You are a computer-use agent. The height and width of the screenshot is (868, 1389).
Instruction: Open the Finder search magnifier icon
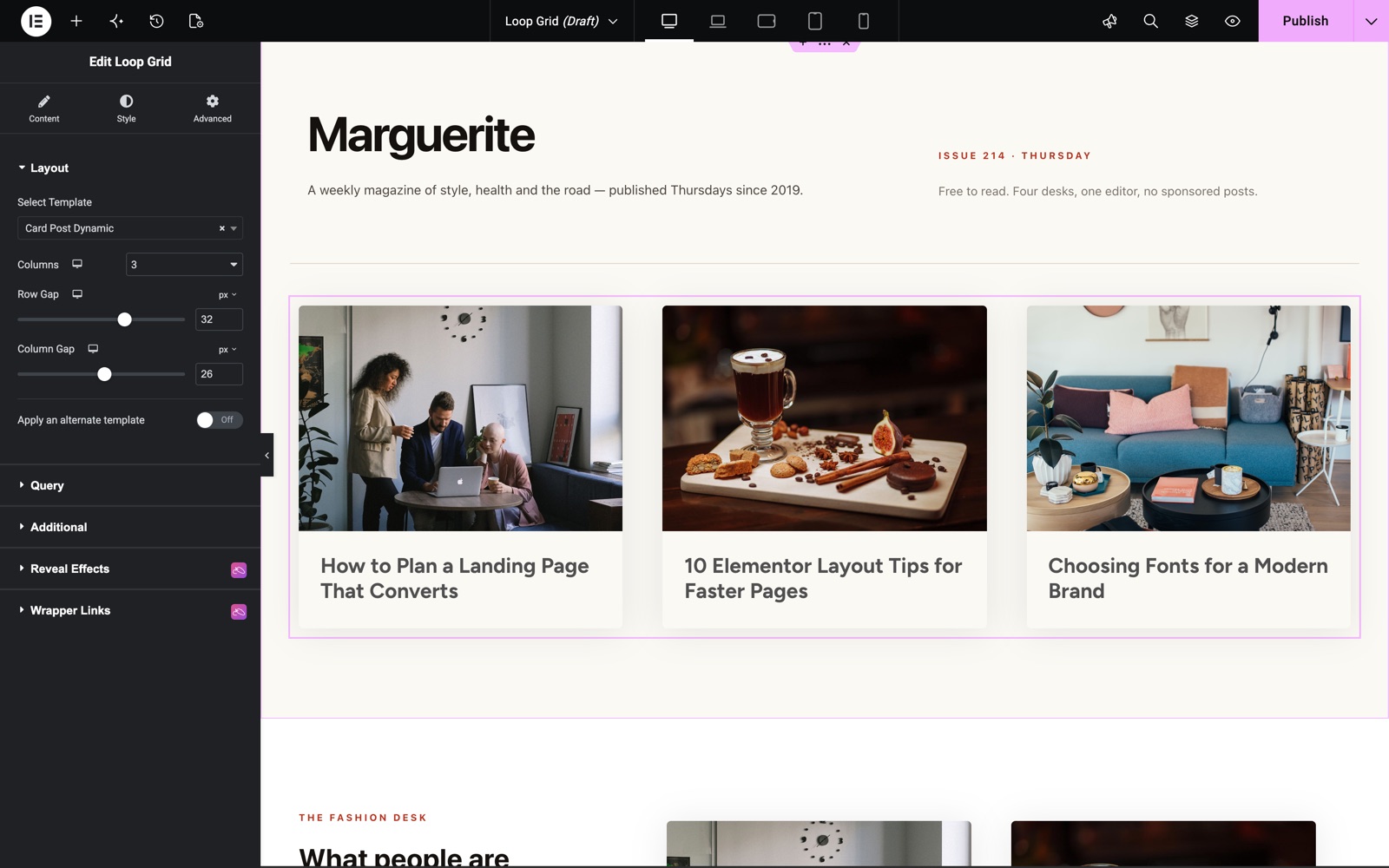tap(1150, 21)
